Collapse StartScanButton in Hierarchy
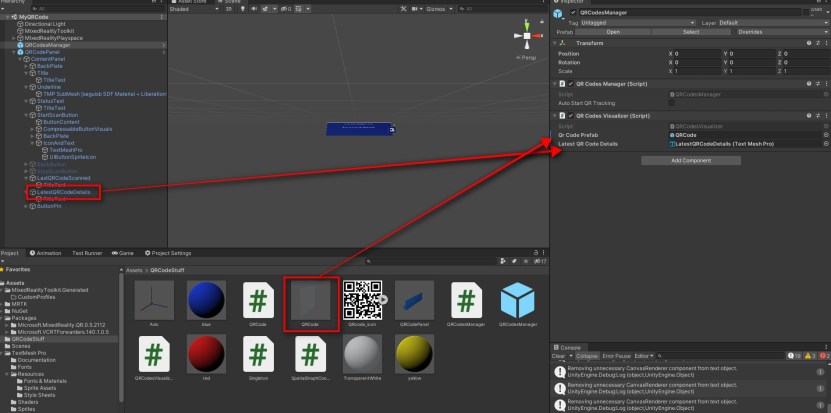 [26, 115]
